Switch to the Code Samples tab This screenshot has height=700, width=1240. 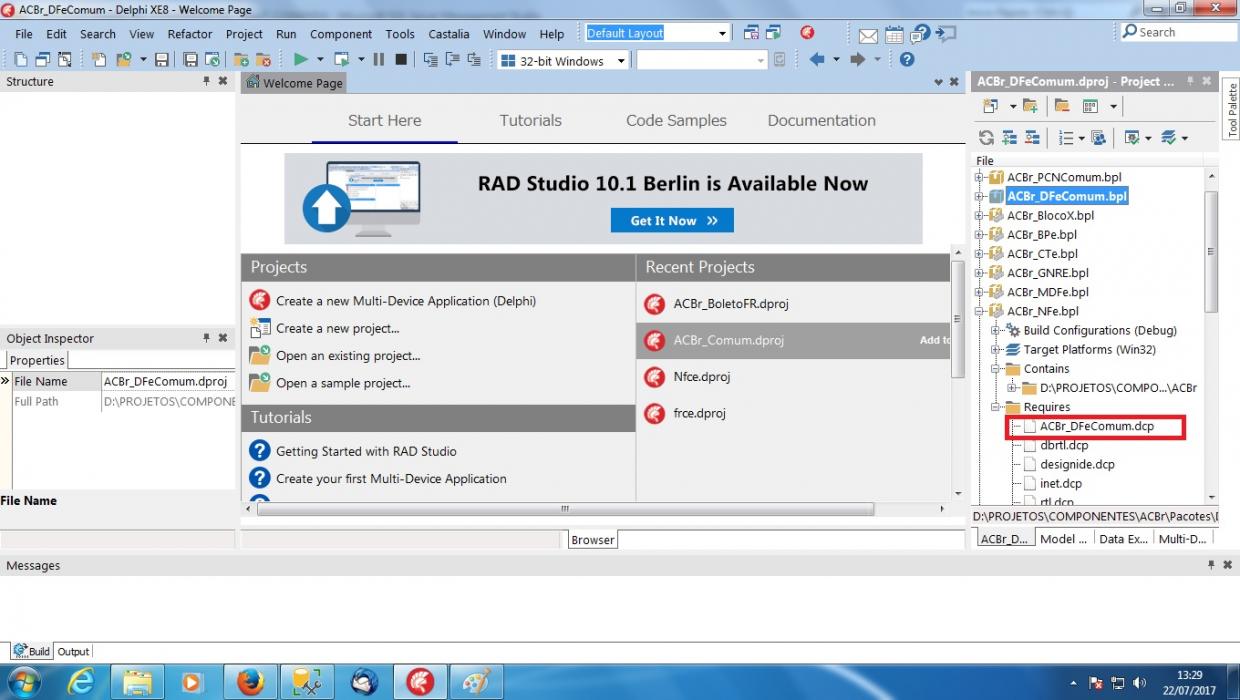pos(676,120)
